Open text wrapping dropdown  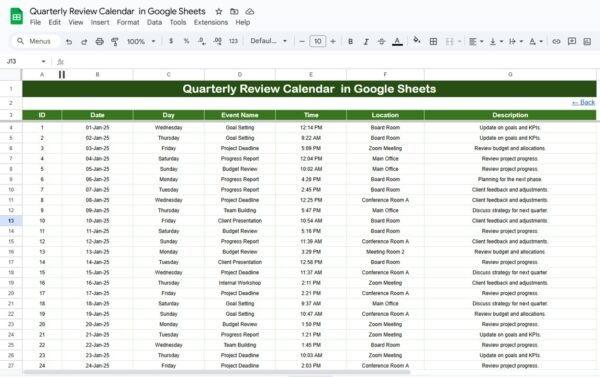[516, 41]
